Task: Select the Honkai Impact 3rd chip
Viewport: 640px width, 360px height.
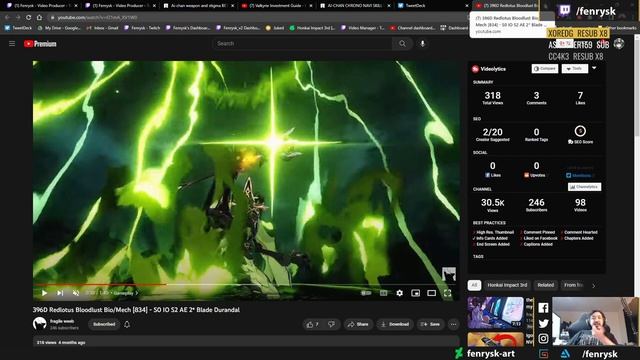Action: (x=507, y=285)
